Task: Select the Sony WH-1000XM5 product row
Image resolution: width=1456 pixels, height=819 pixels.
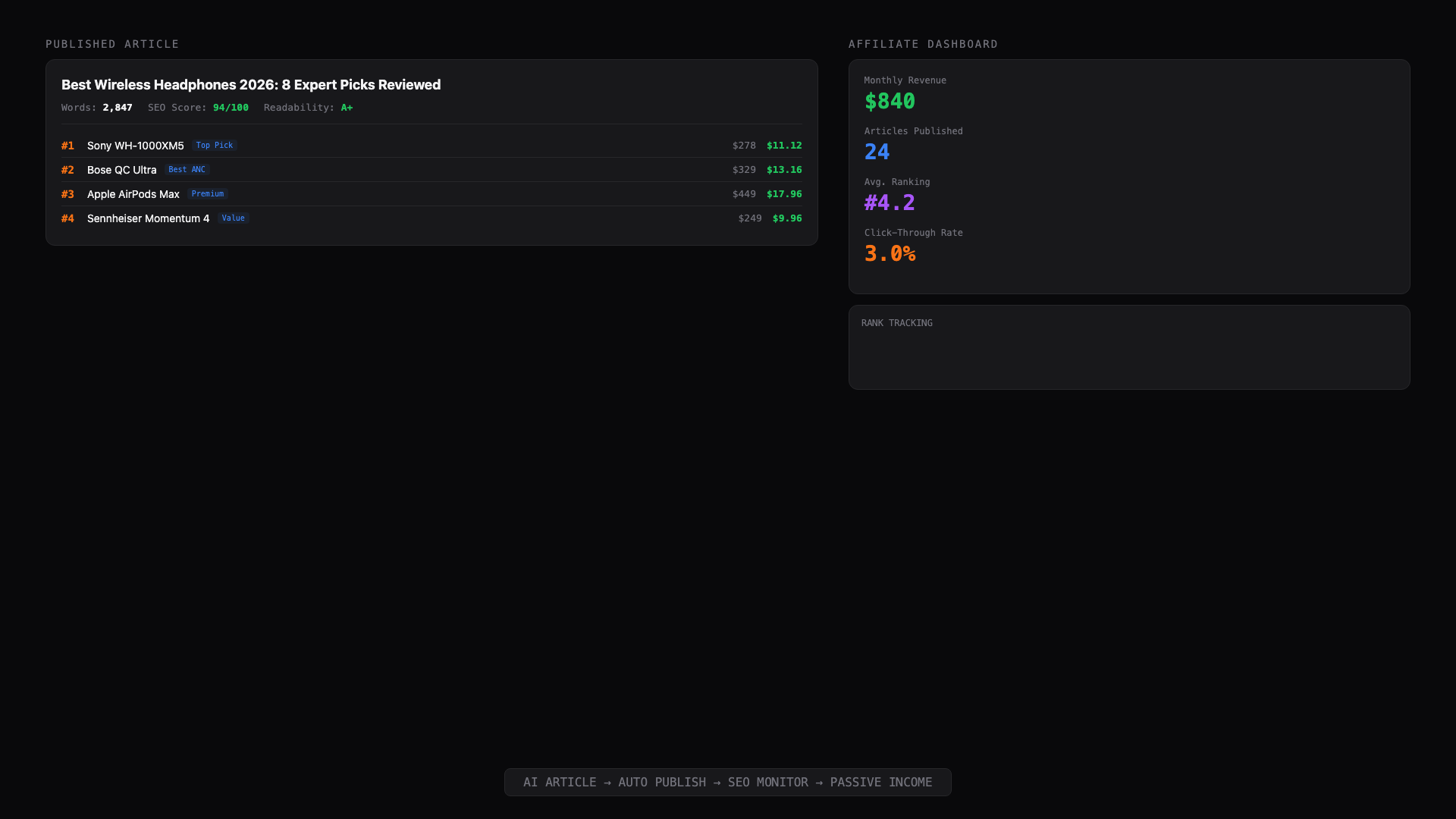Action: click(135, 146)
